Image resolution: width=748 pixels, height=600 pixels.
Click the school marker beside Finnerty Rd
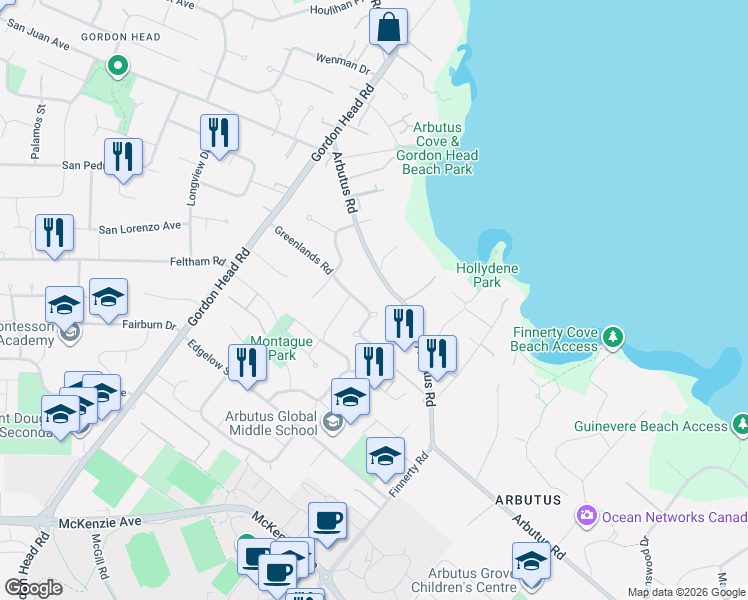(385, 458)
